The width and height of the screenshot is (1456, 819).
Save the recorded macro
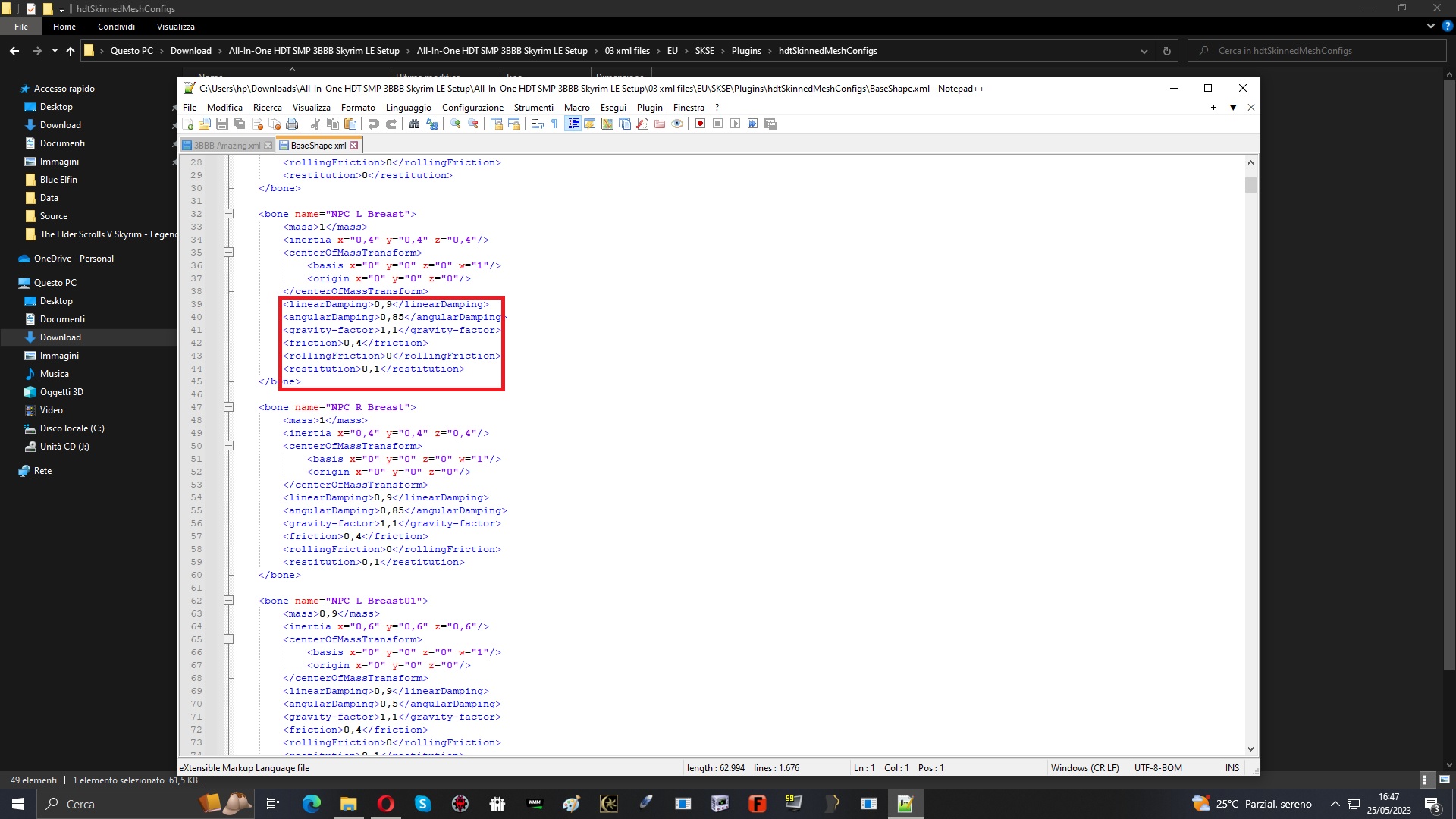tap(770, 124)
